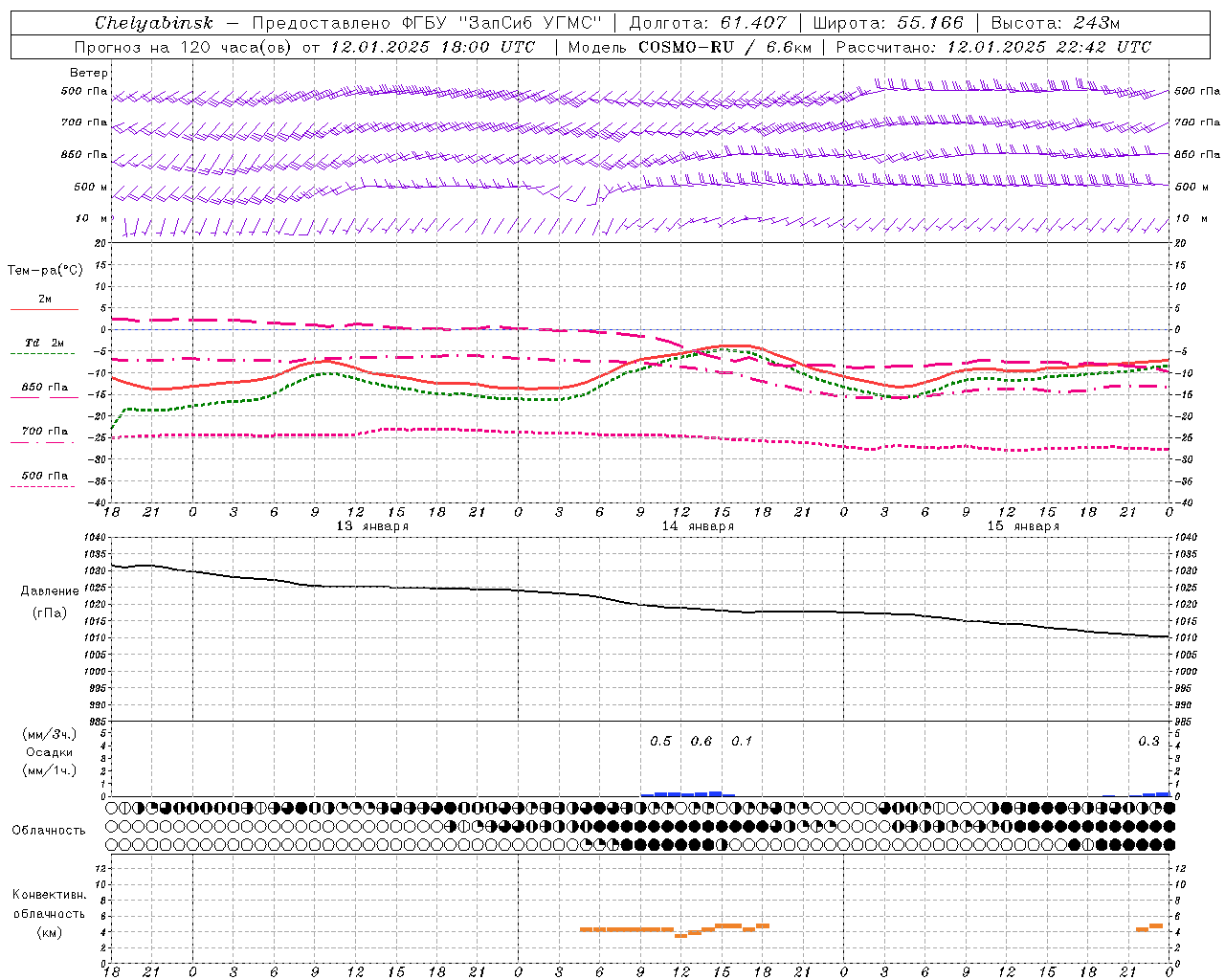Click 'Рассчитано: 12.01.2025 22:42 UTC' timestamp

993,47
